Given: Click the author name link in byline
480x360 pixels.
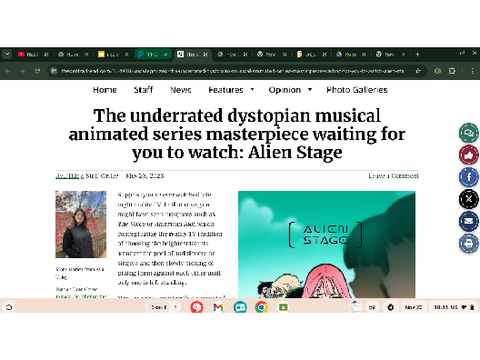Looking at the screenshot, I should 68,176.
